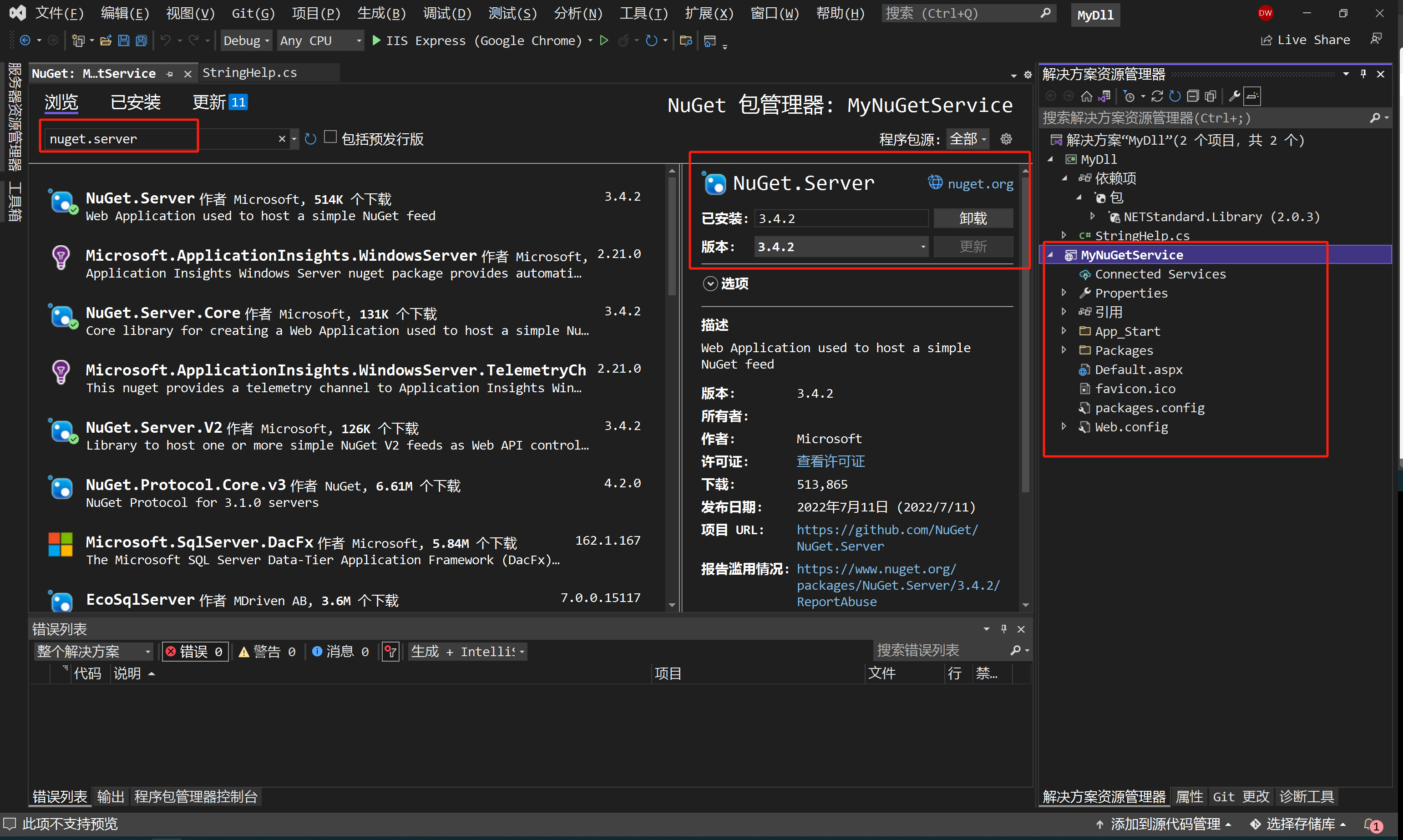Open the 生成(B) build menu
This screenshot has height=840, width=1403.
point(381,14)
